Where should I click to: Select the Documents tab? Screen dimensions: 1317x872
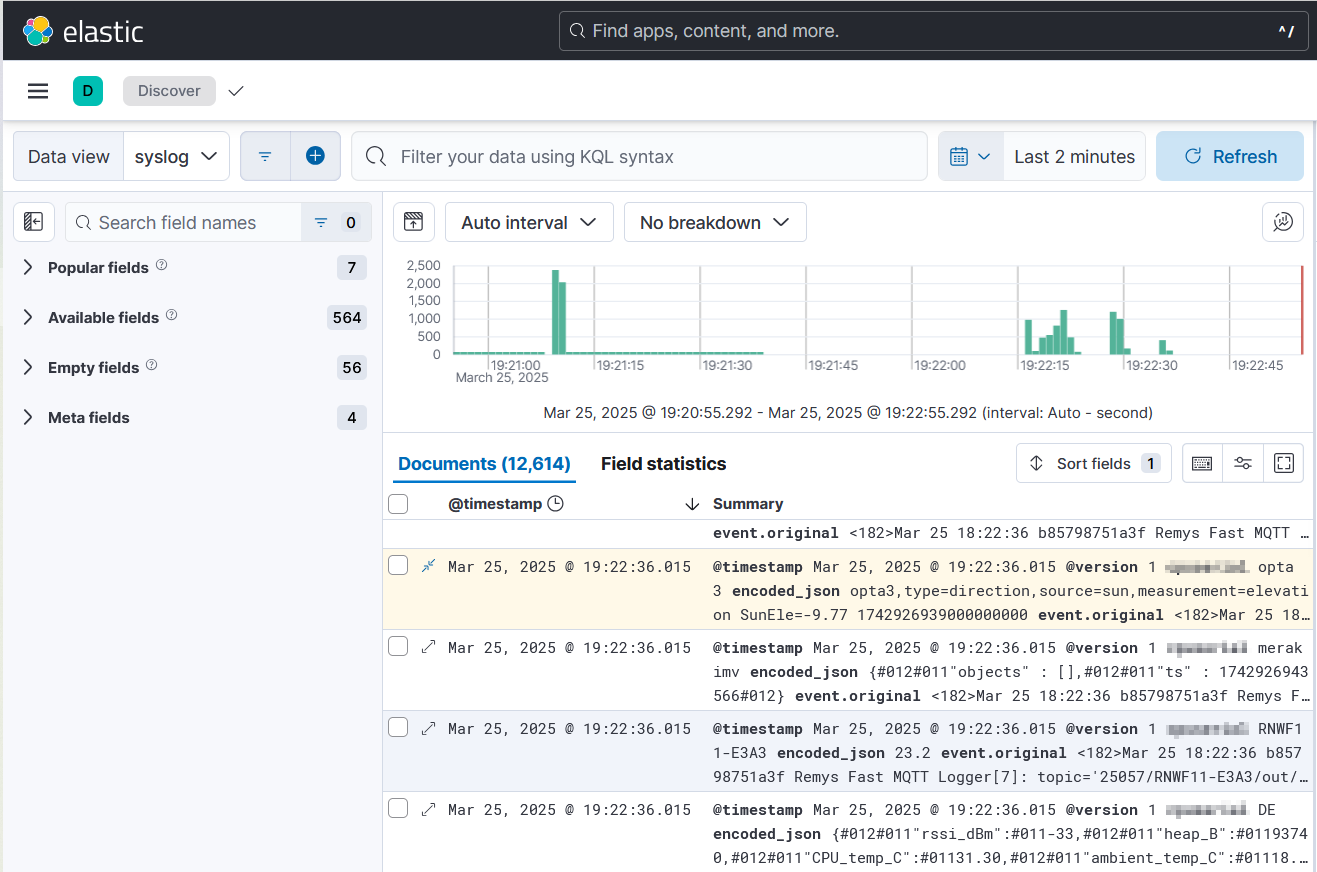pyautogui.click(x=484, y=463)
